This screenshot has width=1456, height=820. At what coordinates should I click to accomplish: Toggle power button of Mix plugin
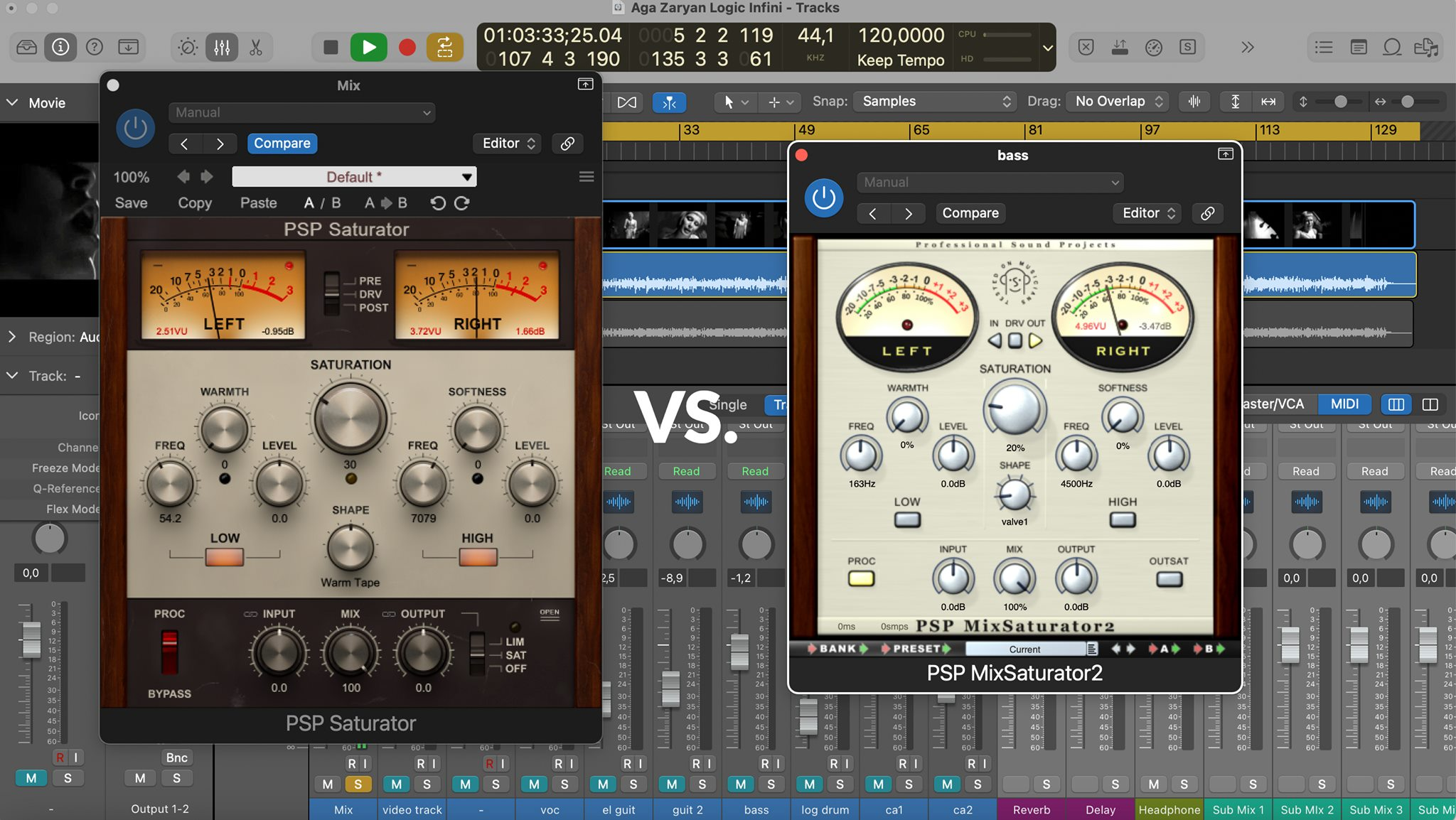click(135, 129)
